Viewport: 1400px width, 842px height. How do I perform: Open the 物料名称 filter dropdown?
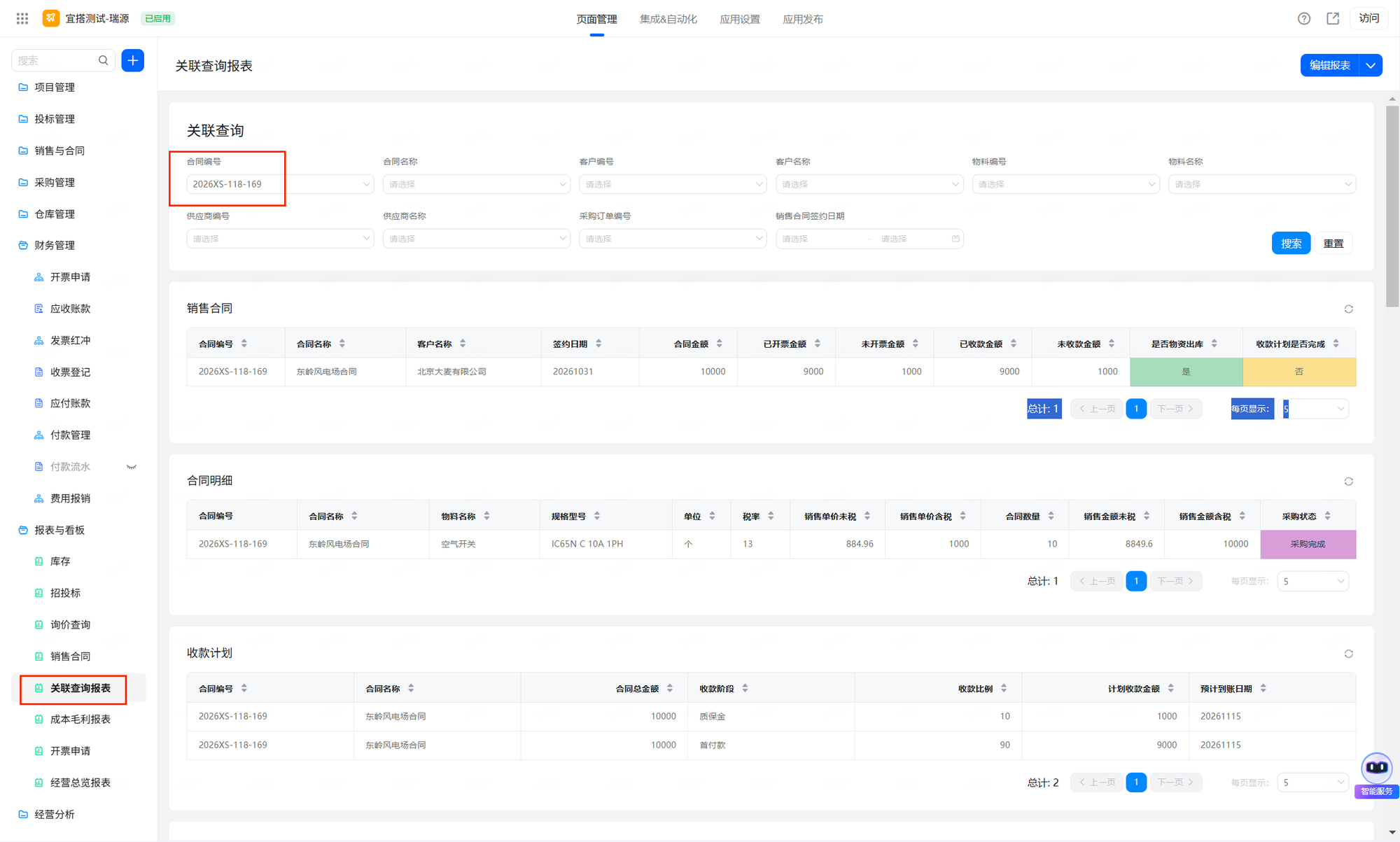(x=1262, y=184)
